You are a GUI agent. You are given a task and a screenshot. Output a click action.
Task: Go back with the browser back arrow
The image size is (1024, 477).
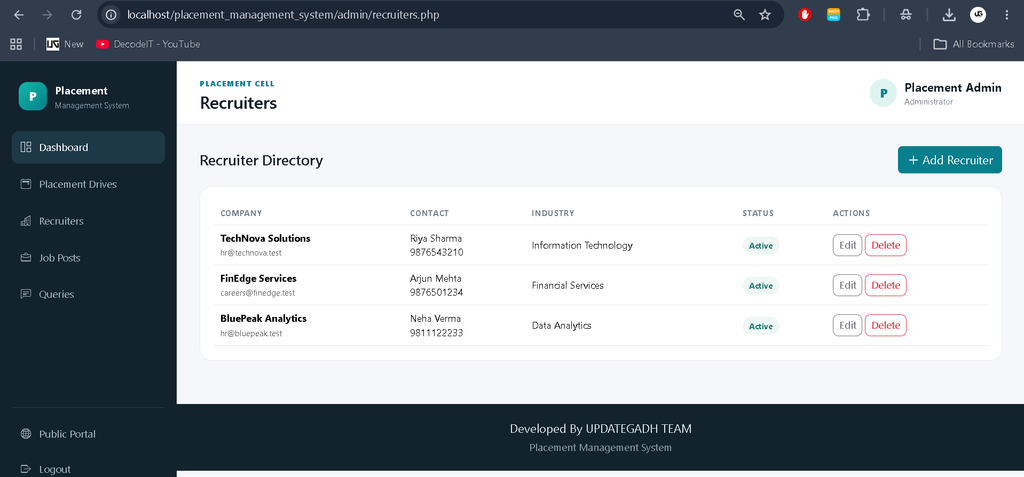pos(18,14)
